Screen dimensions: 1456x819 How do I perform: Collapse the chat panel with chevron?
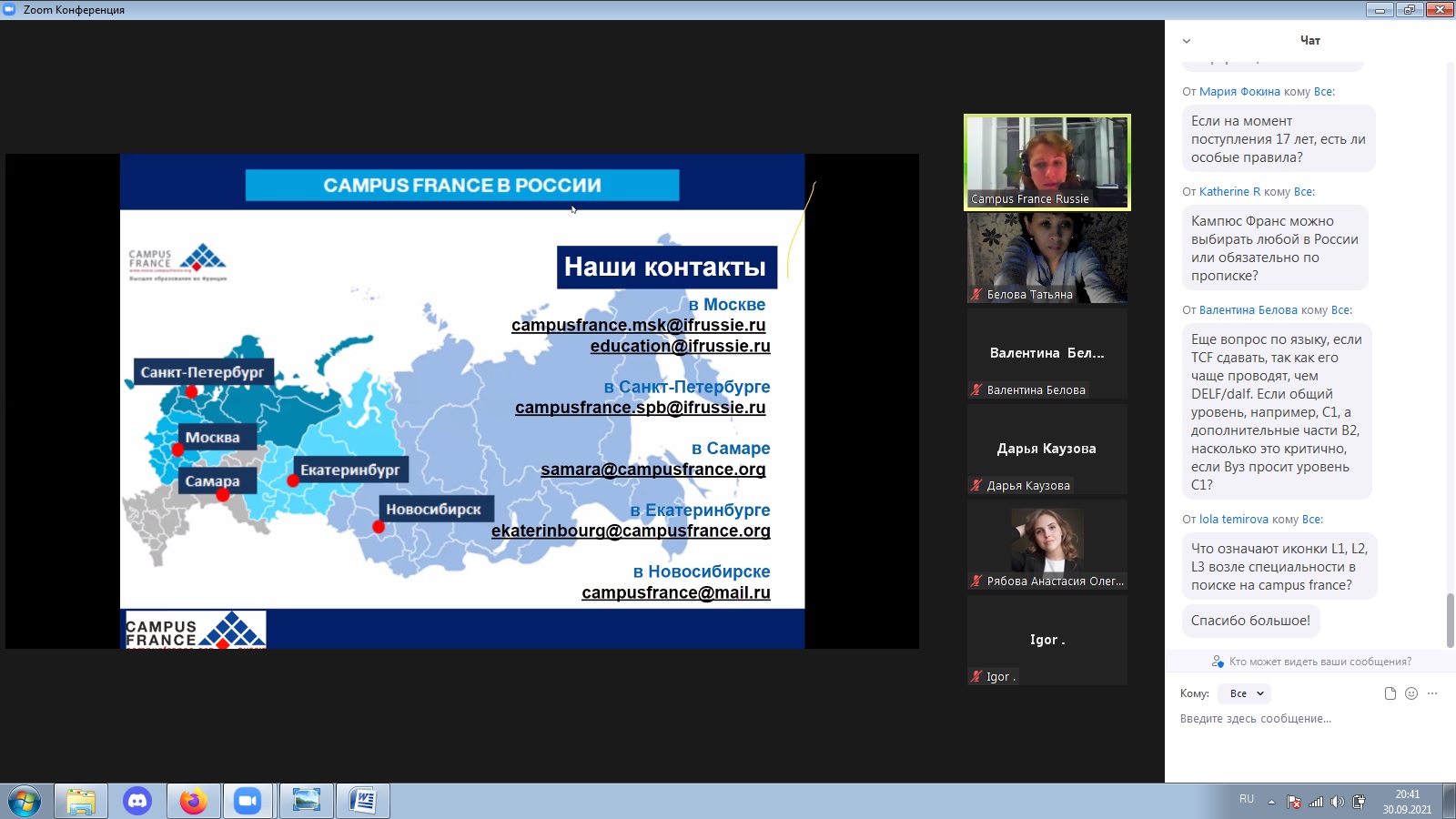click(1187, 41)
